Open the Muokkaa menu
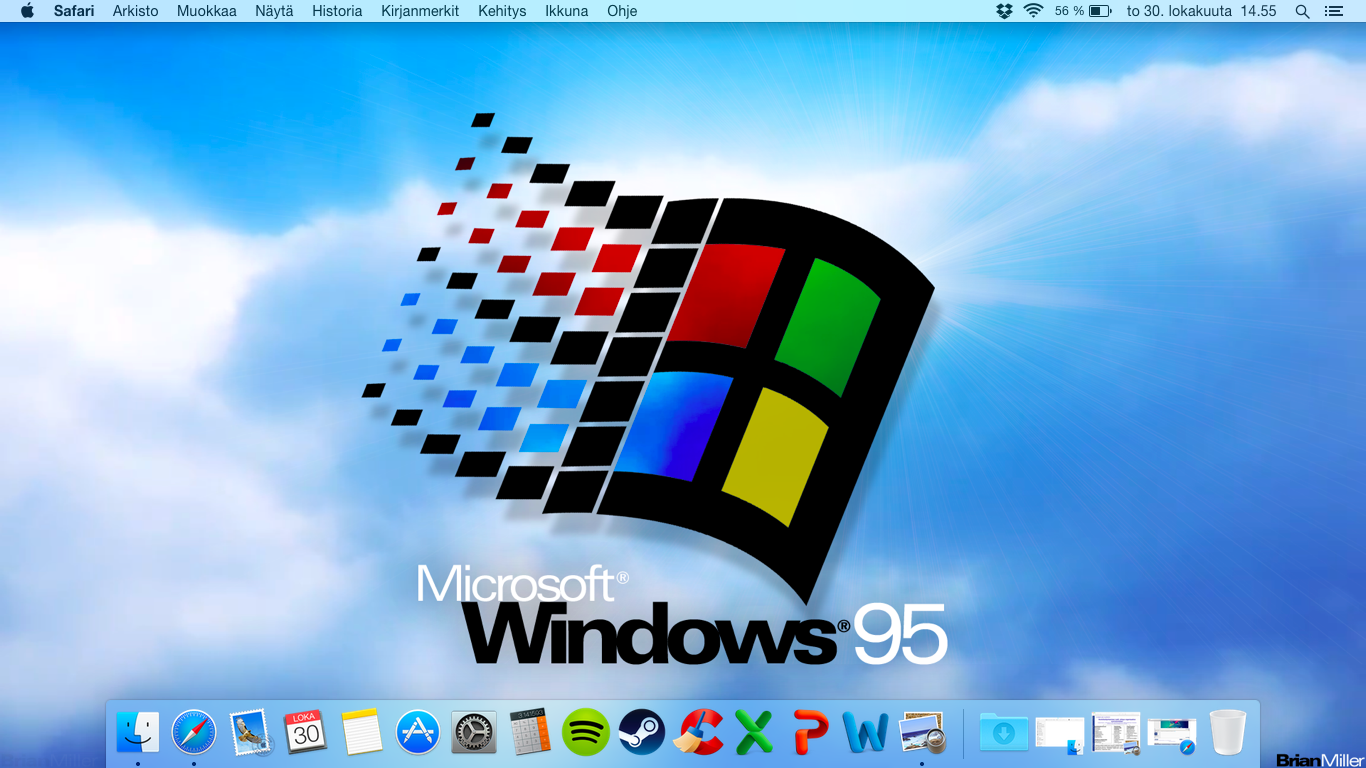 (207, 11)
